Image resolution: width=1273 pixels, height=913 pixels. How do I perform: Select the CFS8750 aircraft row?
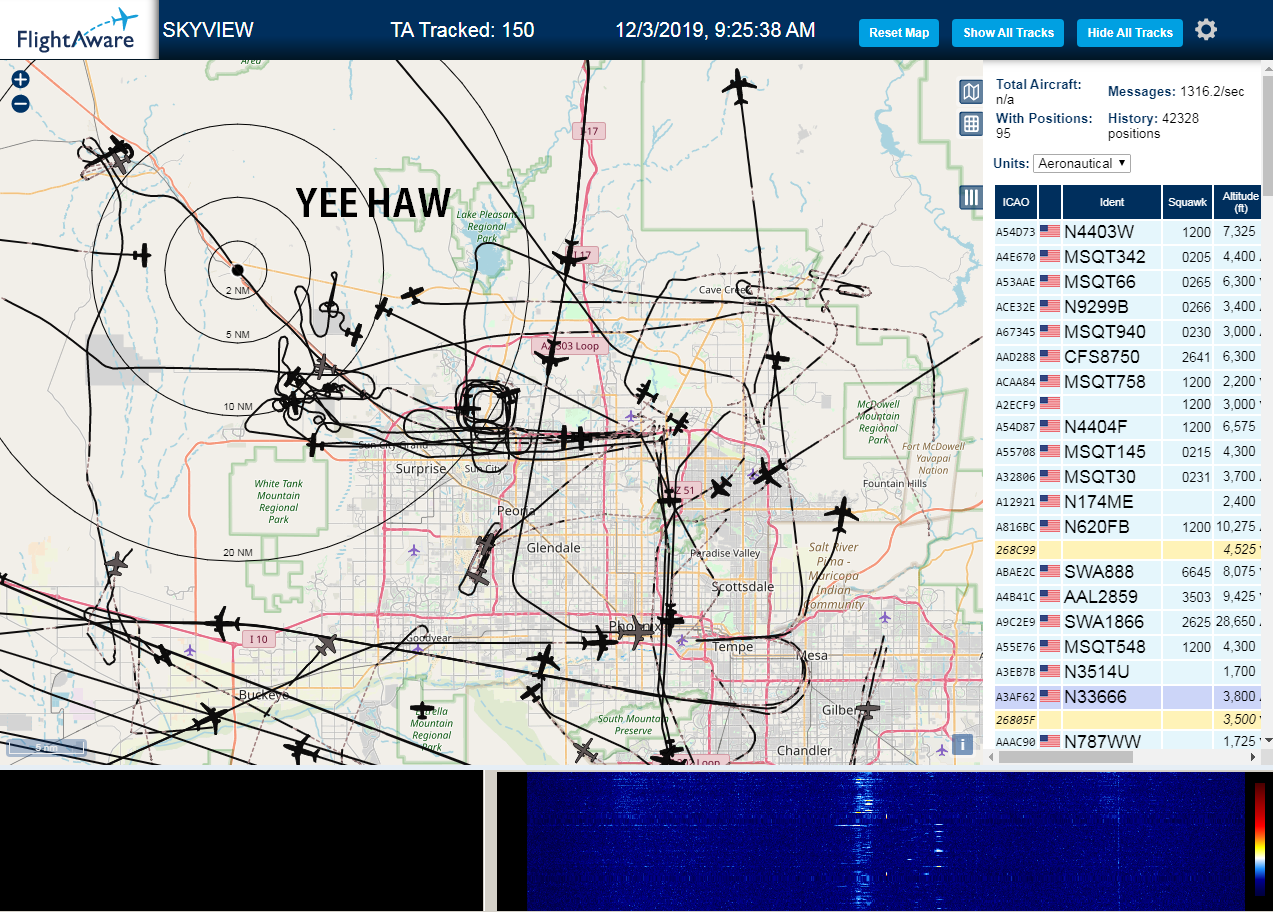click(1128, 357)
